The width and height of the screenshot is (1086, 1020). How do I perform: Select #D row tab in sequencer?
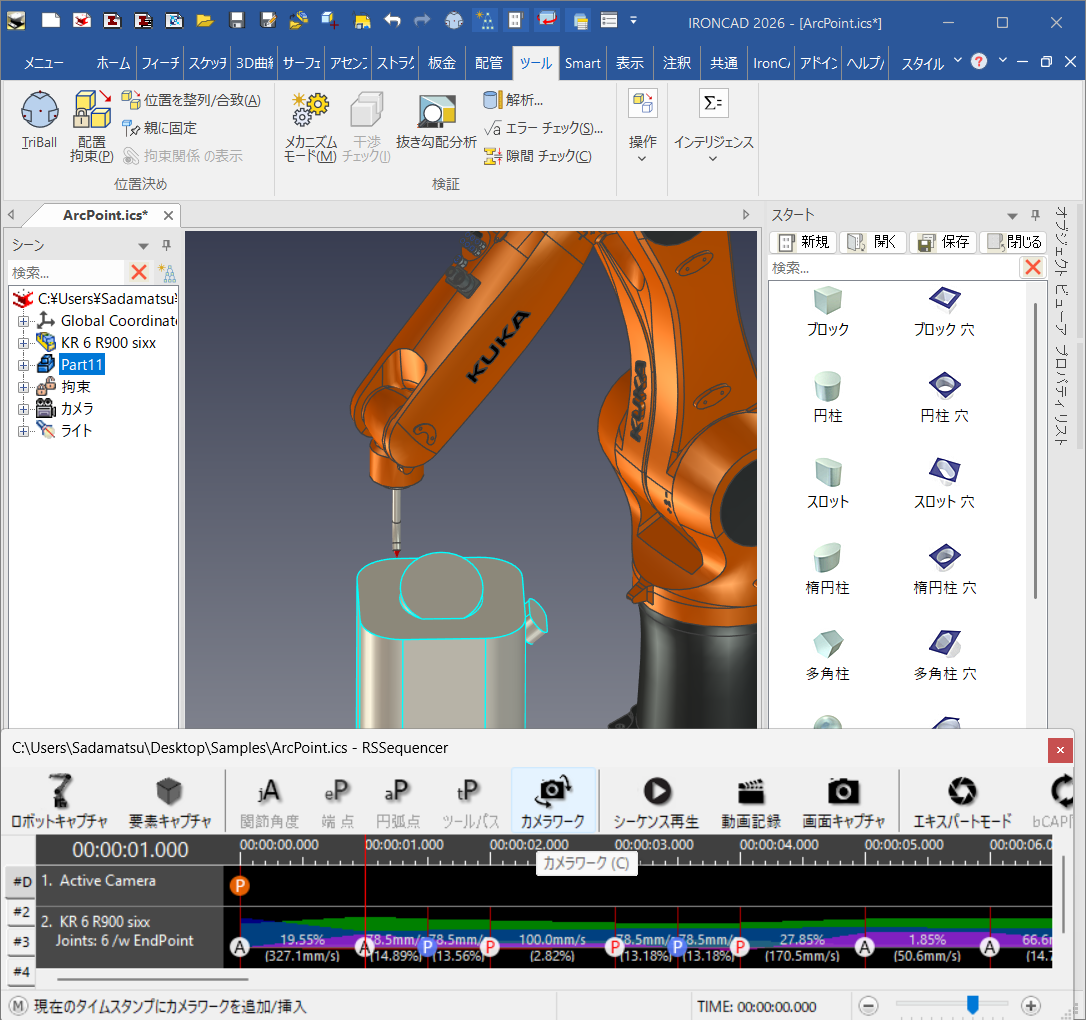click(x=21, y=882)
